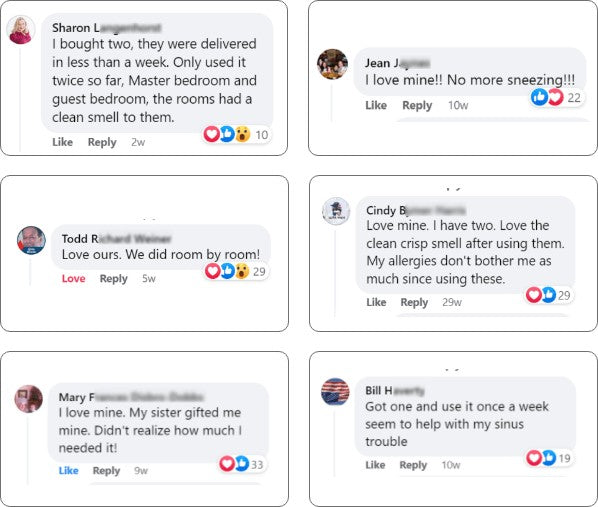The height and width of the screenshot is (507, 598).
Task: Open Sharon L's profile picture
Action: tap(21, 30)
